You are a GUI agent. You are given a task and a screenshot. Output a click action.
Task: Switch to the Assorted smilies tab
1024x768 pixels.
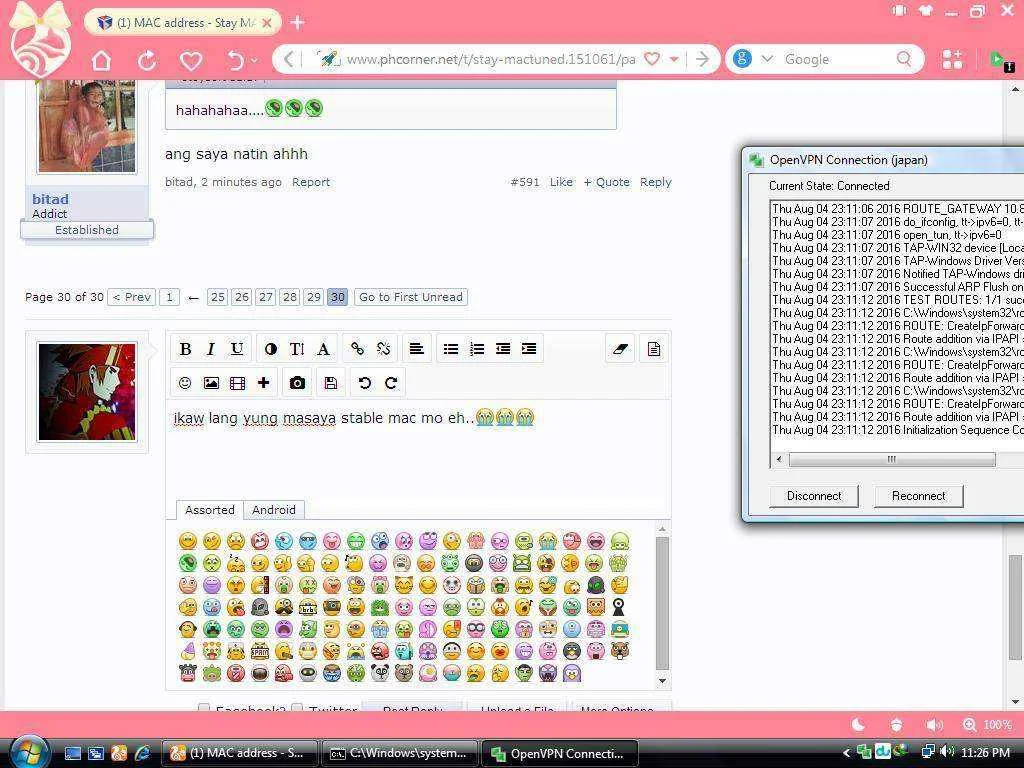click(x=210, y=510)
